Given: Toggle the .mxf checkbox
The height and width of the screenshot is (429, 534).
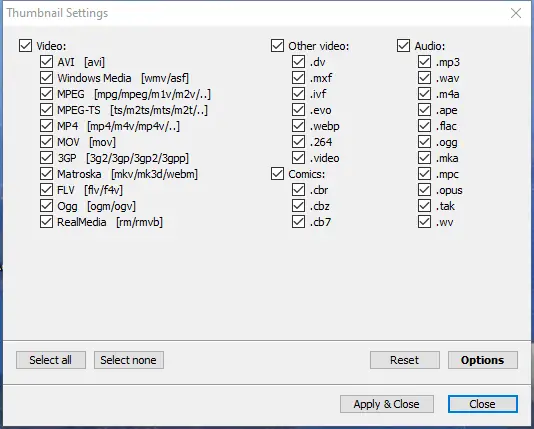Looking at the screenshot, I should (x=298, y=78).
